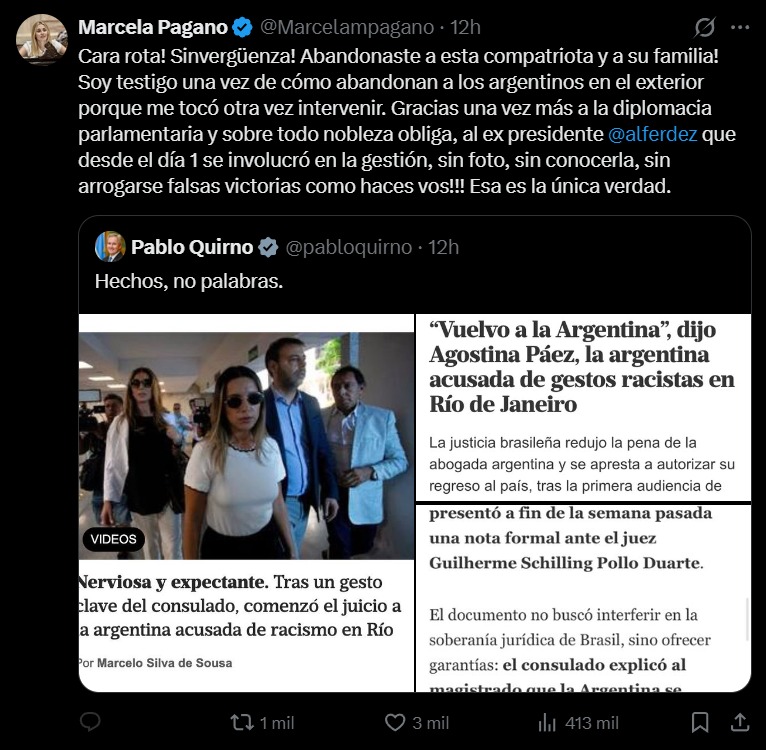This screenshot has height=750, width=766.
Task: Click Marcela Pagano's verified badge
Action: point(242,27)
